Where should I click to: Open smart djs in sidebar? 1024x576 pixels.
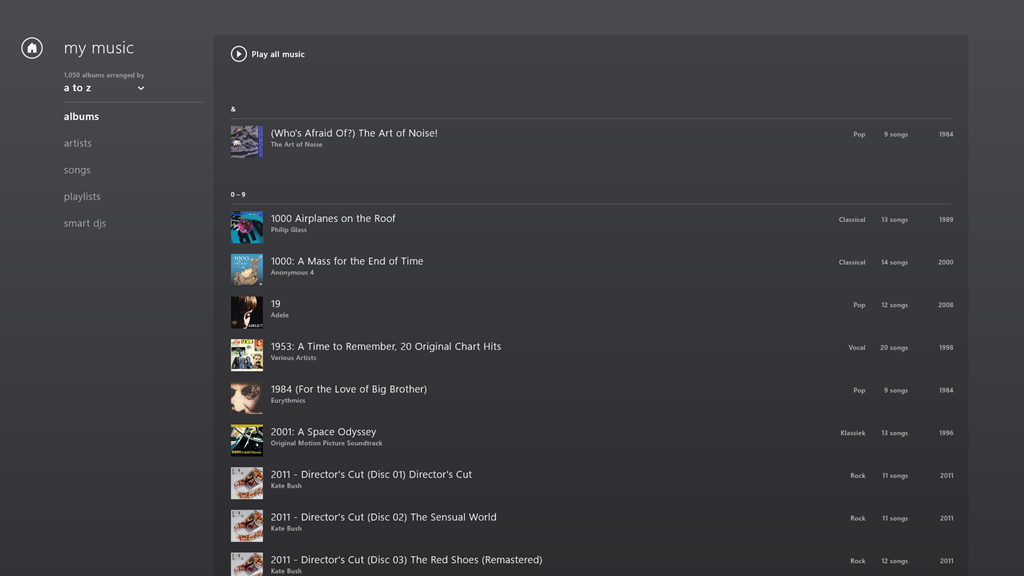point(85,224)
